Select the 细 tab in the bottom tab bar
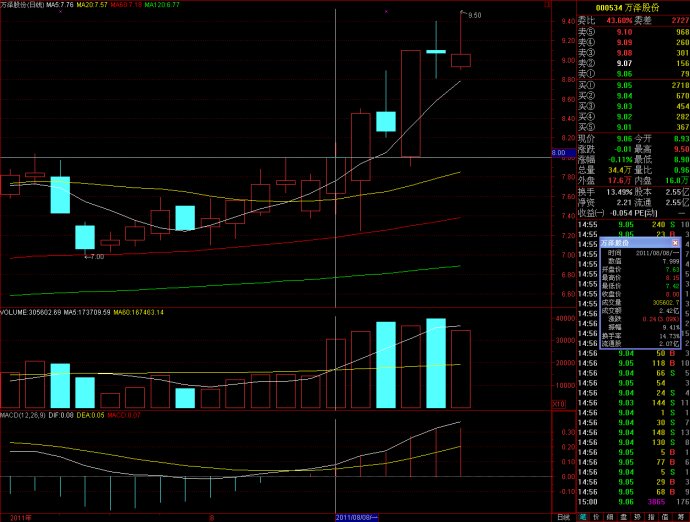Viewport: 690px width, 522px height. tap(610, 517)
